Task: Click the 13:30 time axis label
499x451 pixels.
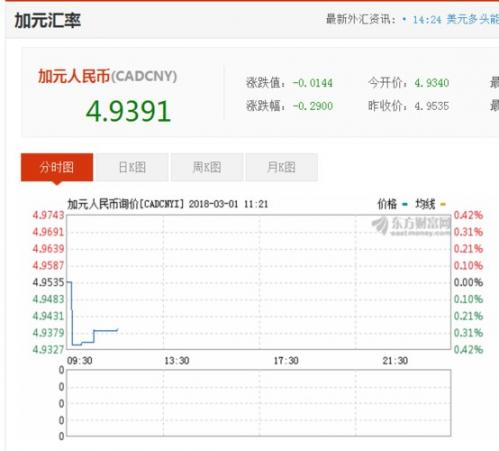Action: point(177,361)
